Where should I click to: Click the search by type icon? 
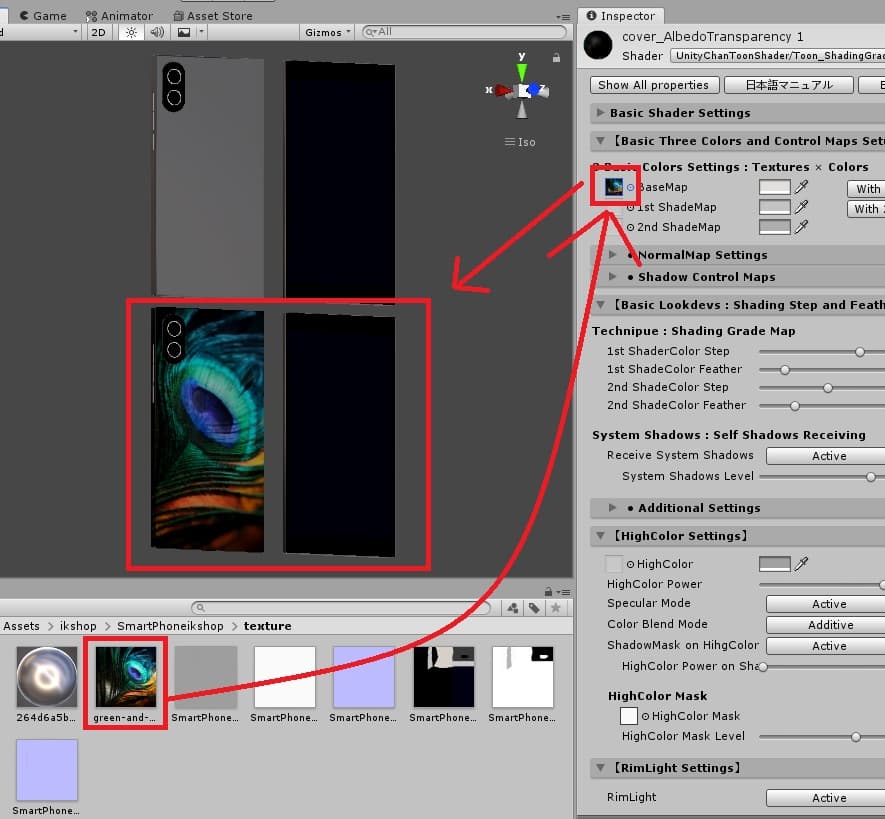click(513, 608)
